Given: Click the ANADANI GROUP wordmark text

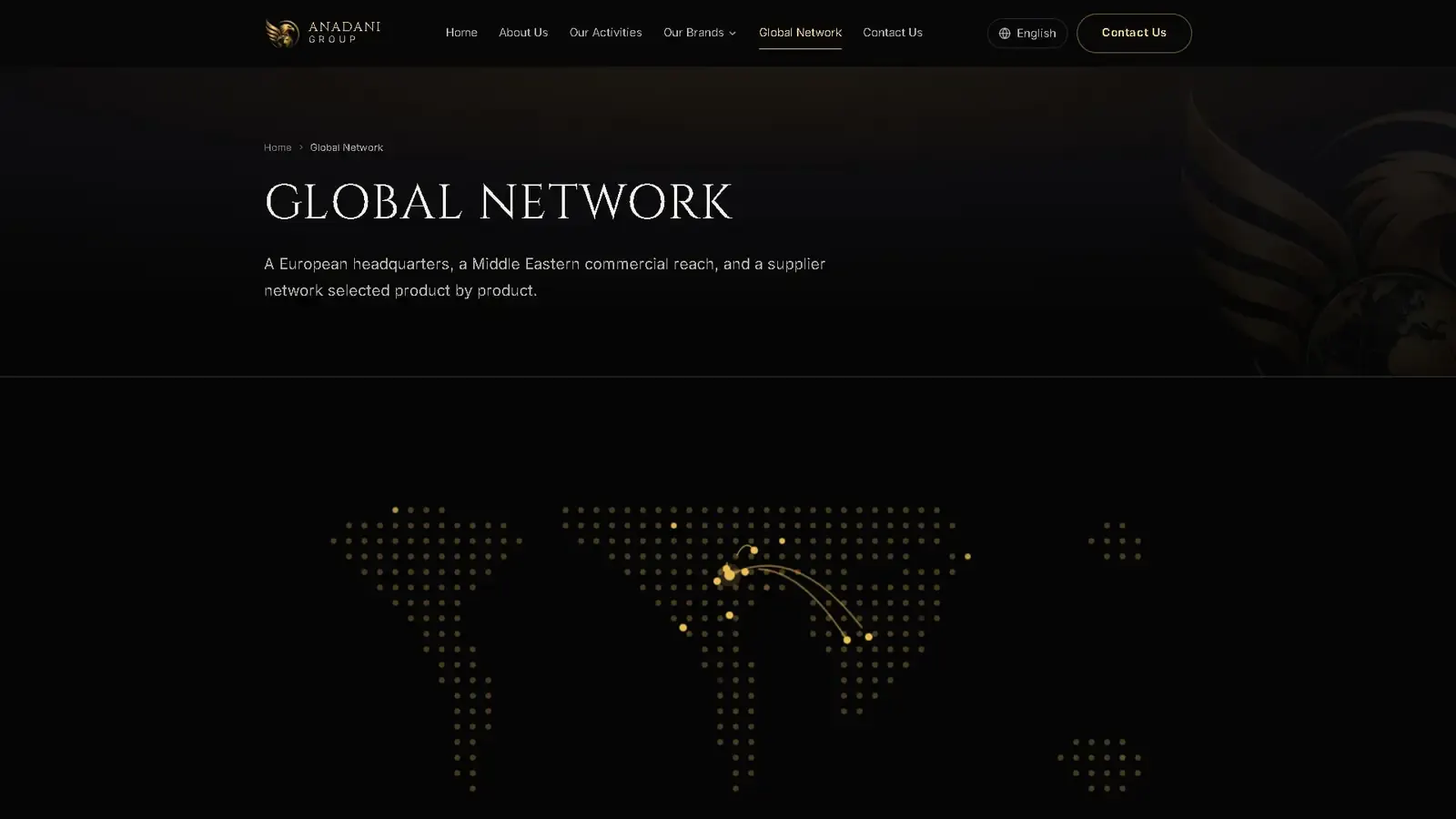Looking at the screenshot, I should 344,33.
